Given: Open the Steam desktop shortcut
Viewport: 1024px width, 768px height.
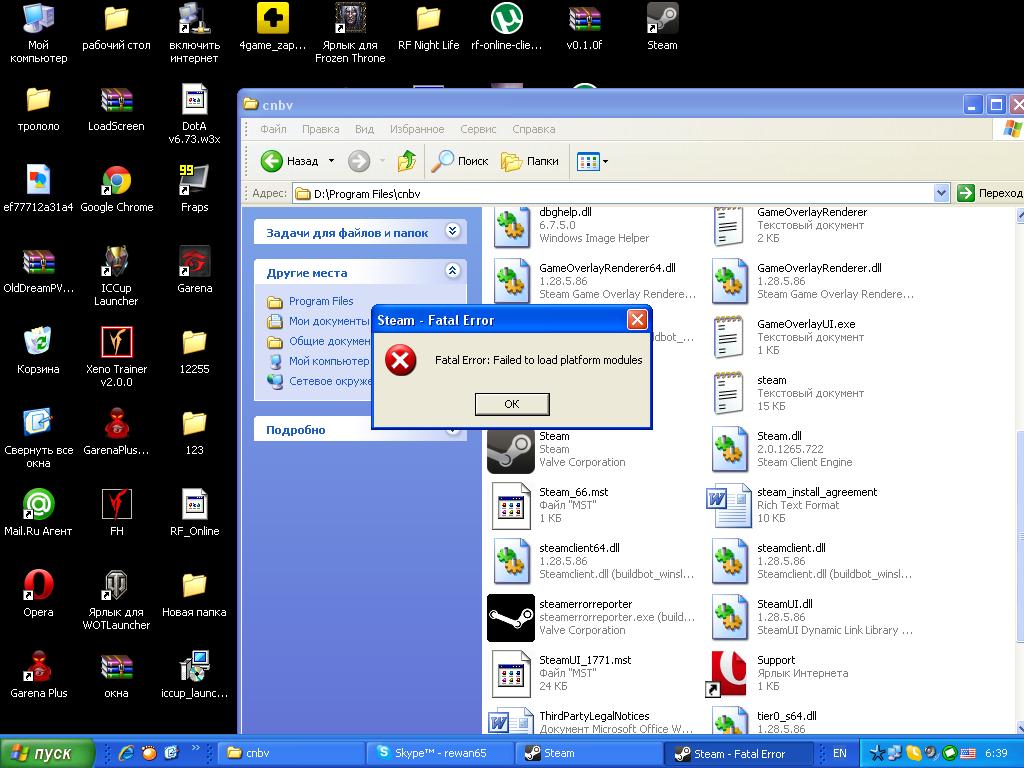Looking at the screenshot, I should click(x=662, y=26).
